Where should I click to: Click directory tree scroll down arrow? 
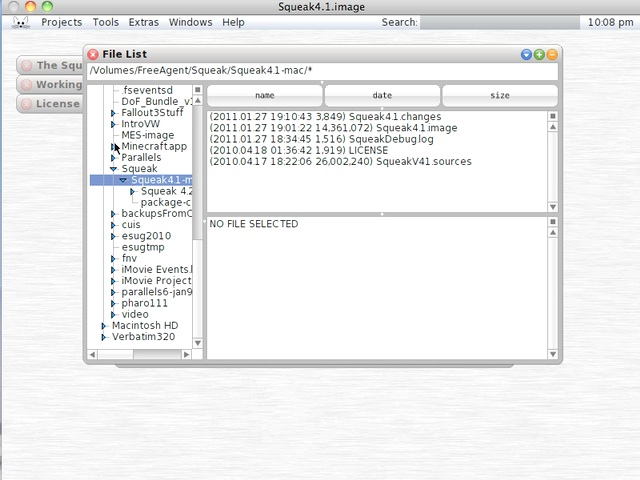coord(198,343)
